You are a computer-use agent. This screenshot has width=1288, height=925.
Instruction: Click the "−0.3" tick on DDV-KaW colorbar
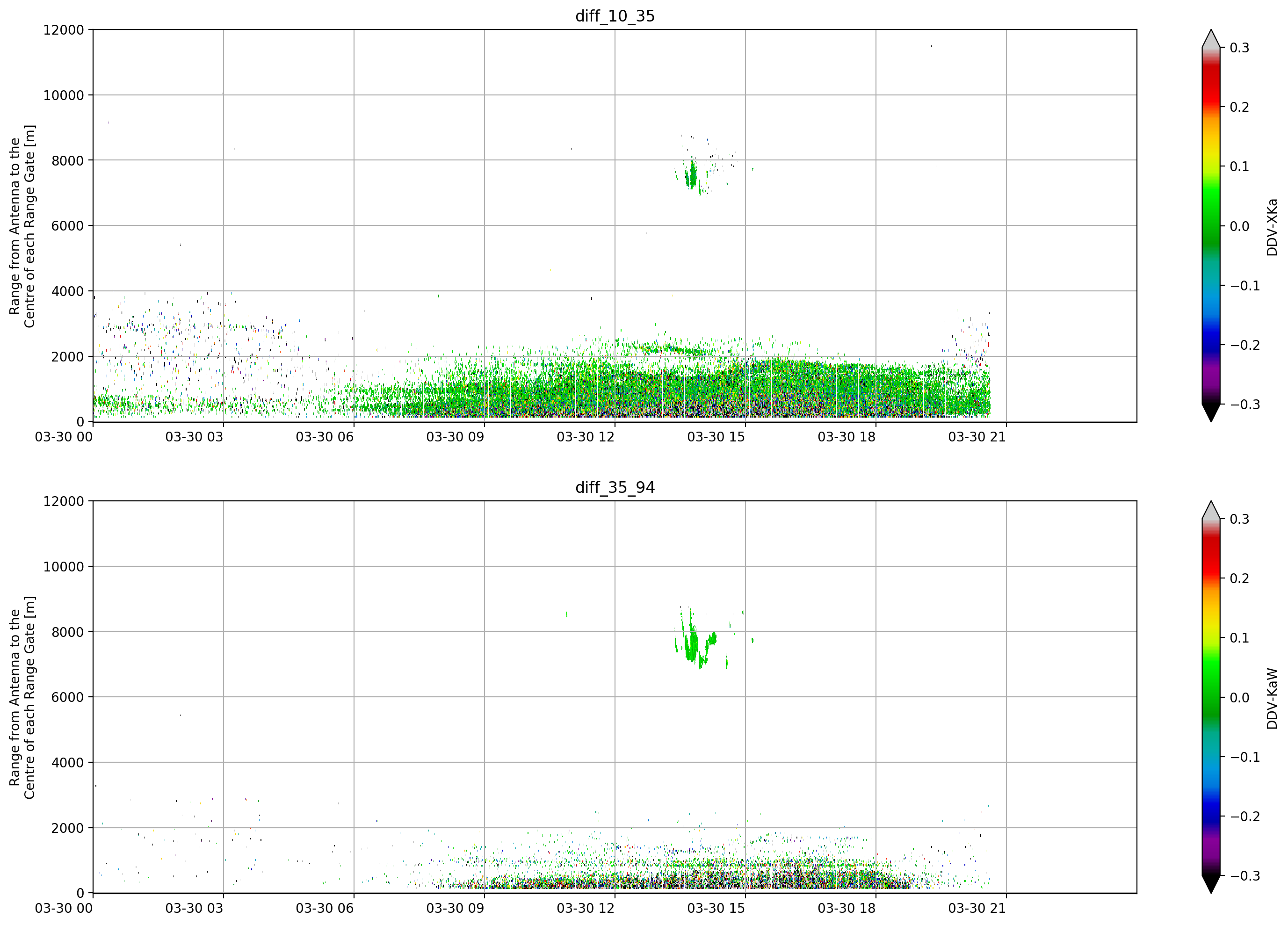pyautogui.click(x=1245, y=875)
